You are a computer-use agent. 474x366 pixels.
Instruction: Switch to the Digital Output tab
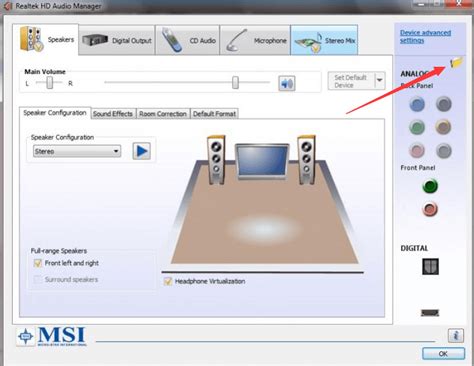click(x=117, y=40)
